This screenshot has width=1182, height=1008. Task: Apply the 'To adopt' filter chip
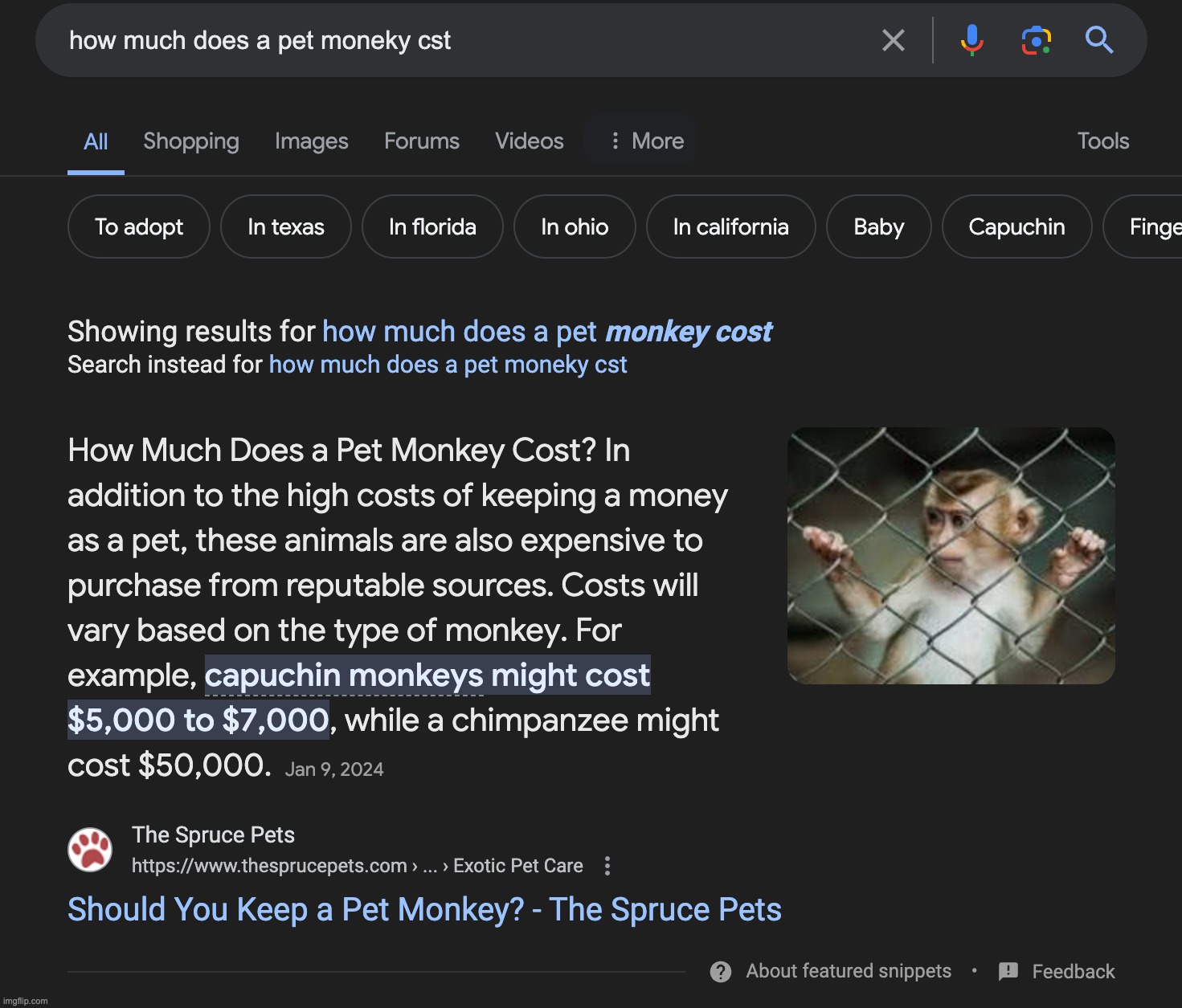(138, 227)
